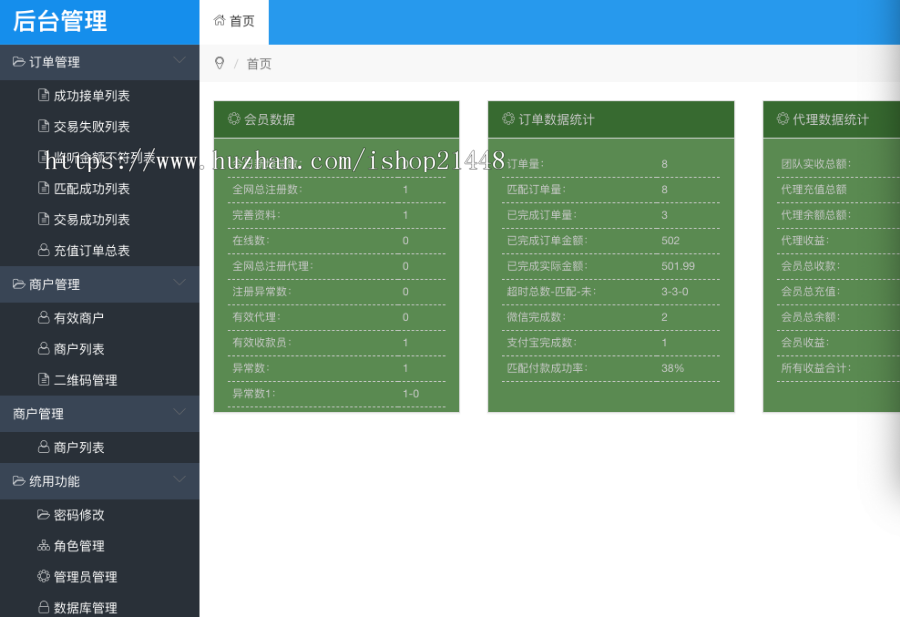Image resolution: width=900 pixels, height=617 pixels.
Task: Select 完善资料 row label
Action: click(x=256, y=215)
